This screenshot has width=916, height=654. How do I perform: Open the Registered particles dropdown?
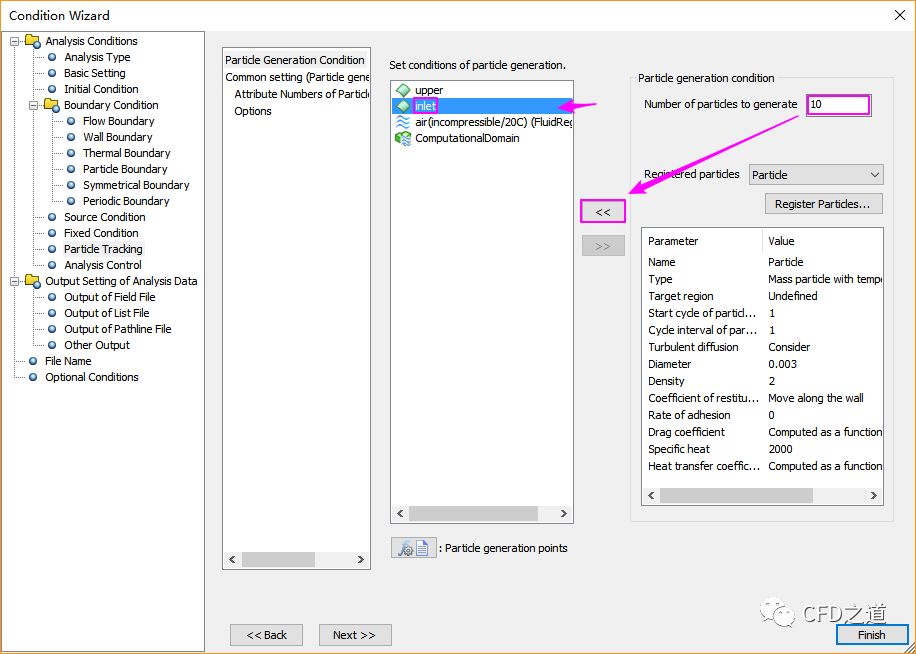point(815,174)
